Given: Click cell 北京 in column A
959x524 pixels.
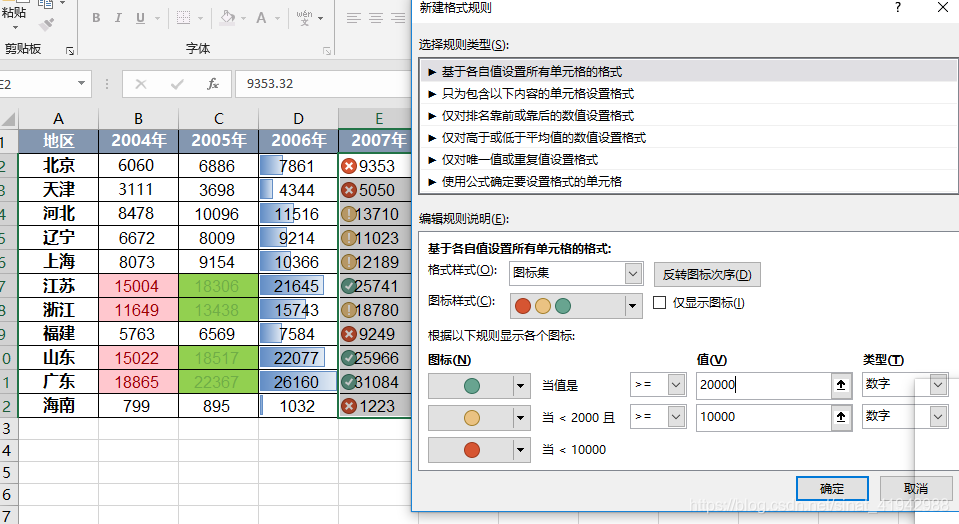Looking at the screenshot, I should [58, 166].
